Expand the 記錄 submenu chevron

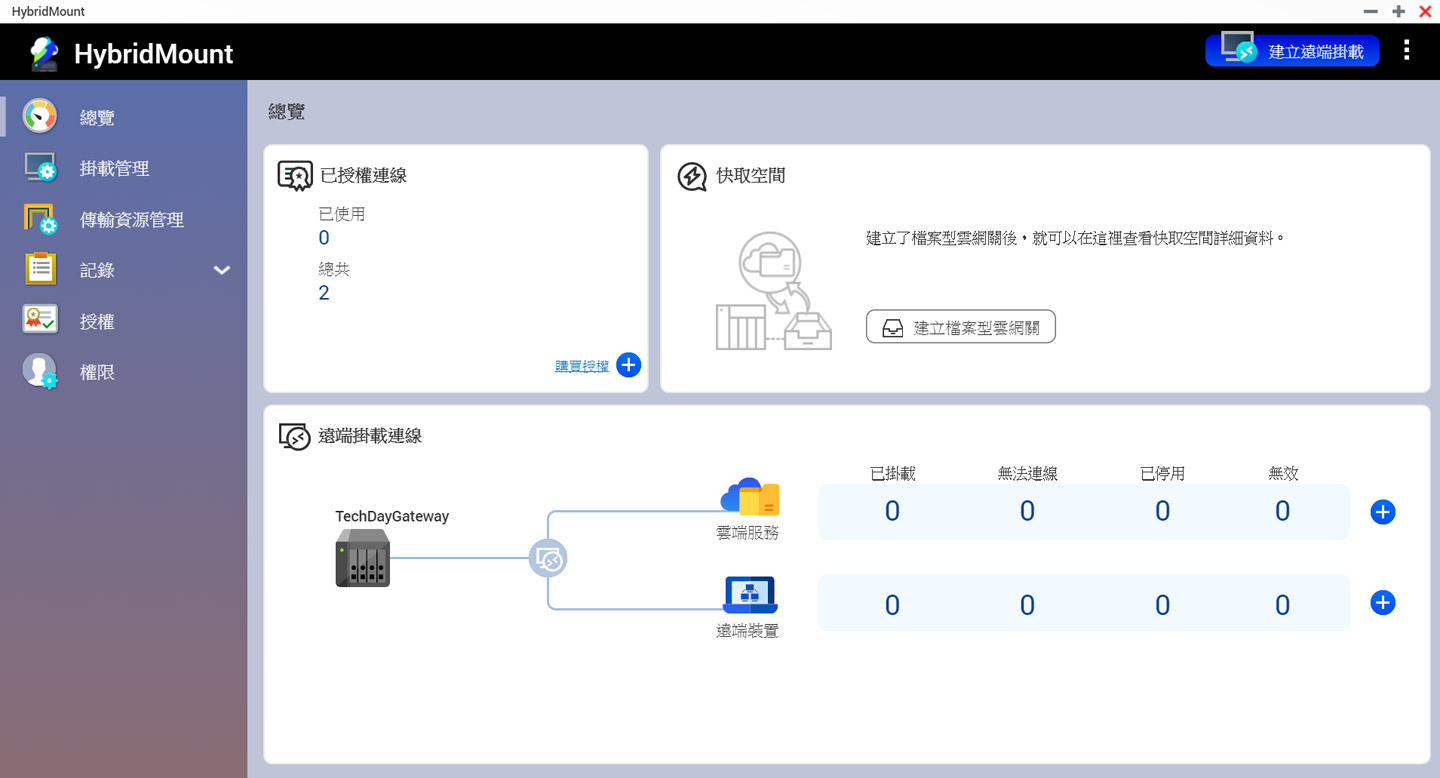point(222,270)
